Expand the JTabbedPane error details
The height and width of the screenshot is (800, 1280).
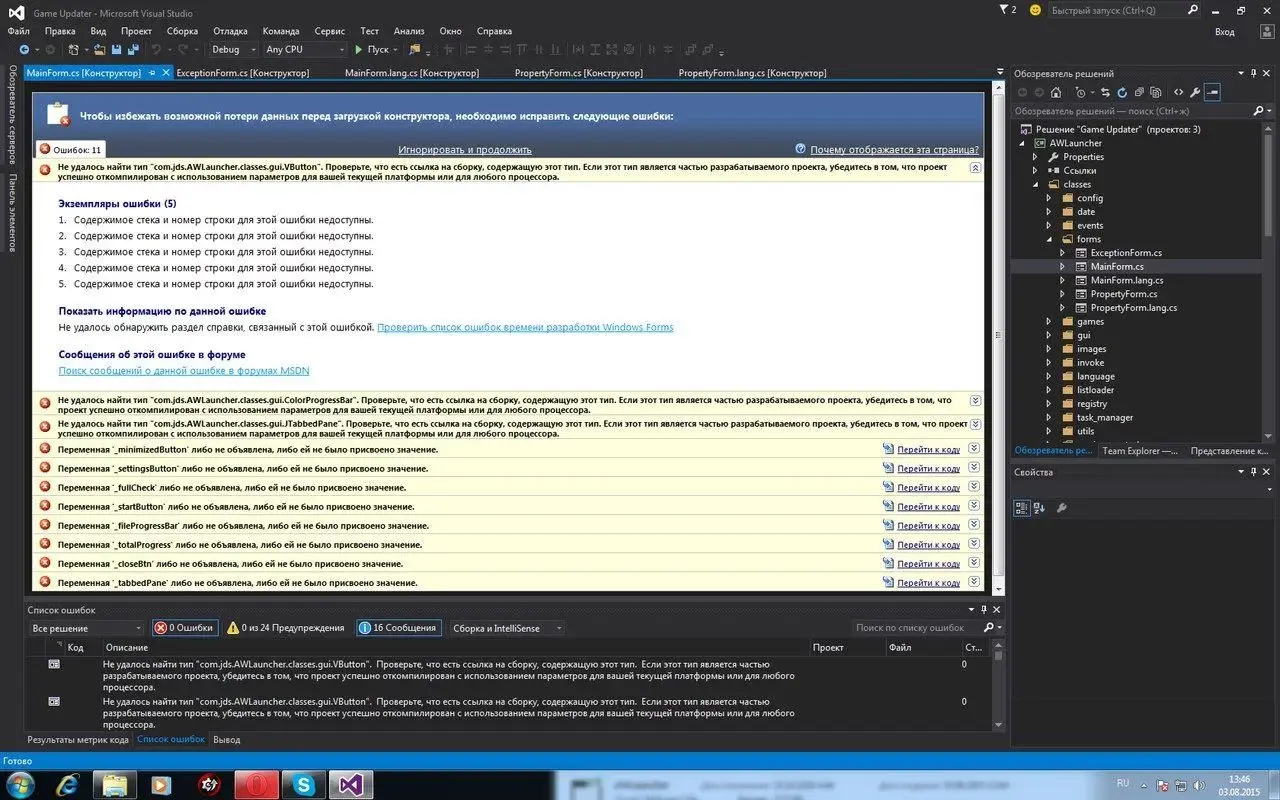point(975,424)
